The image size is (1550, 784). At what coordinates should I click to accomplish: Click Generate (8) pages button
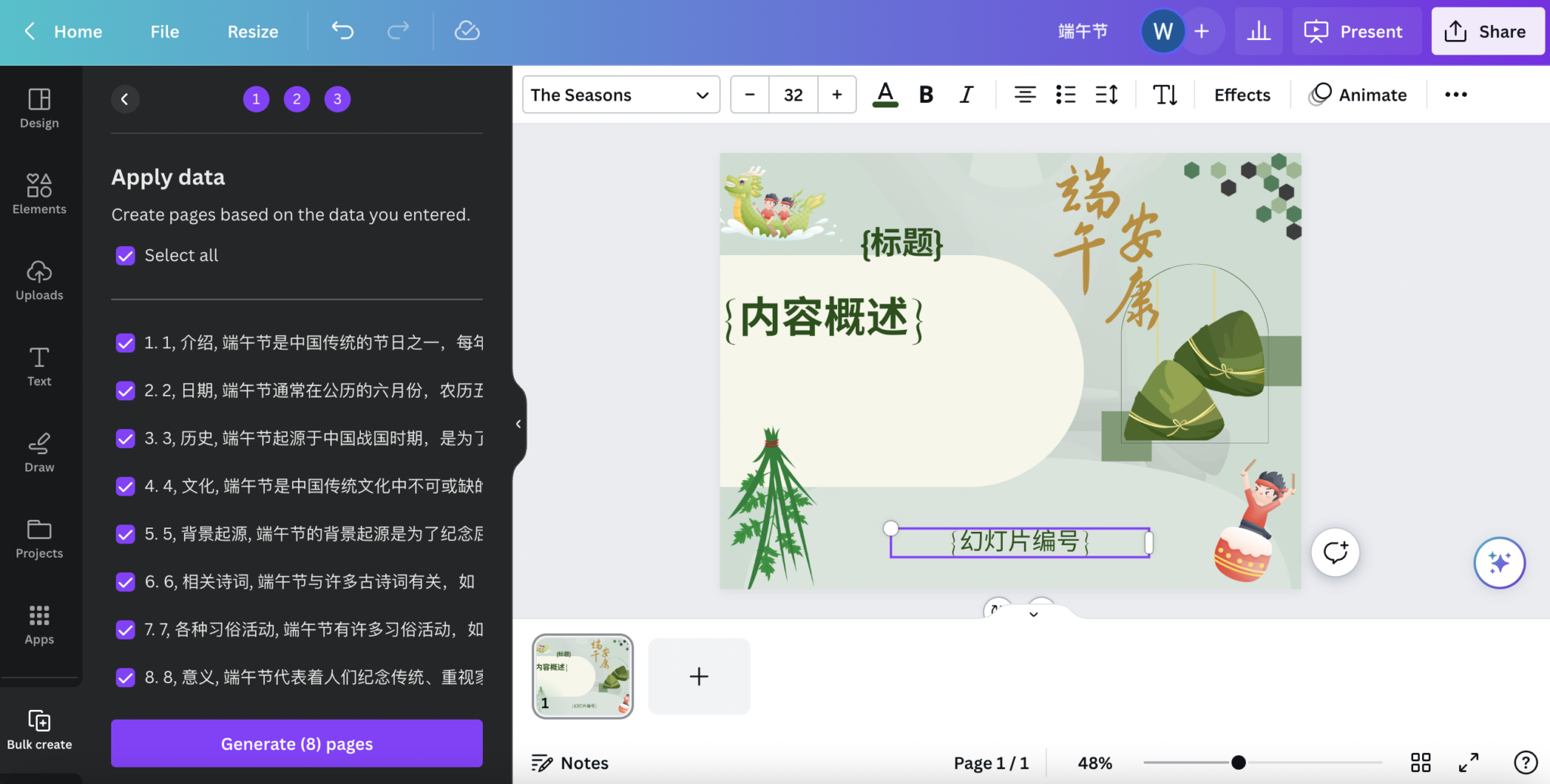(297, 744)
